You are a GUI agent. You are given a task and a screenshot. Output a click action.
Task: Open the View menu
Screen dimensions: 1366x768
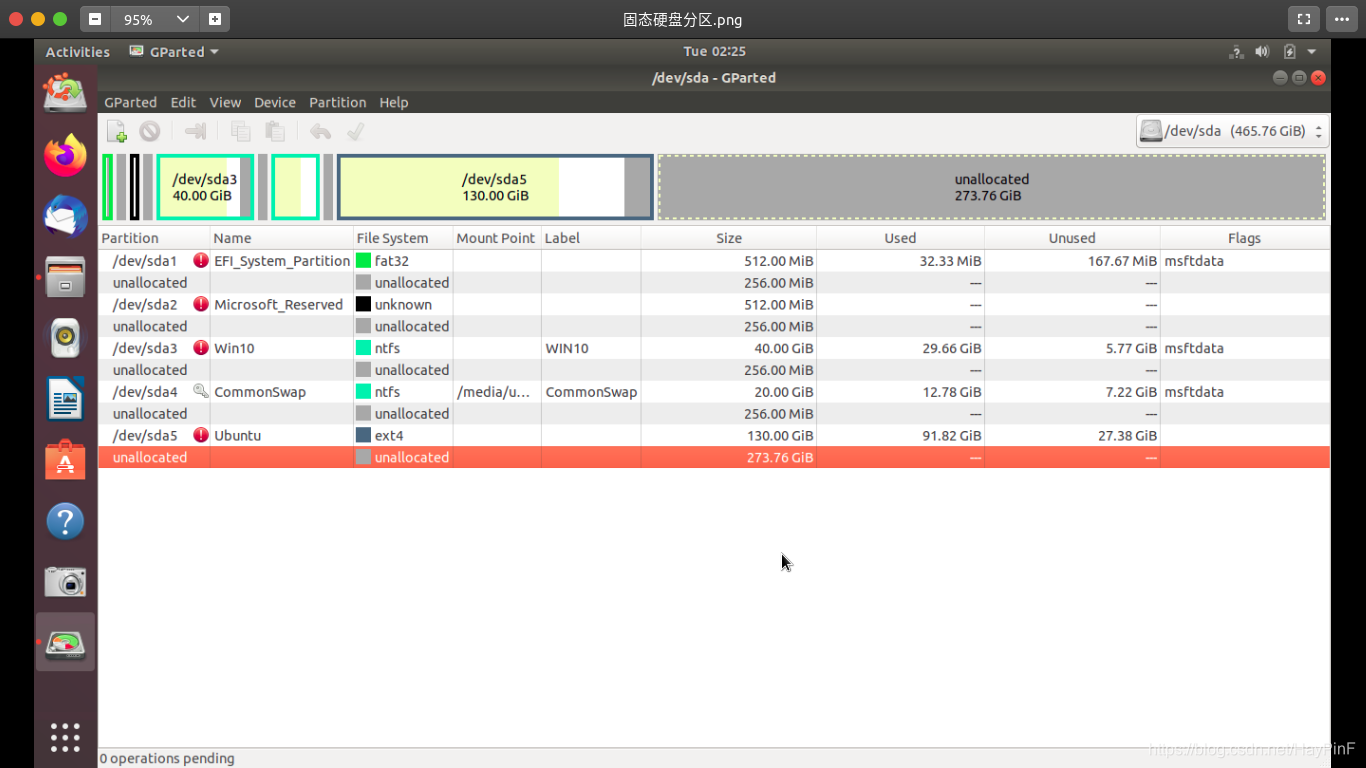click(x=225, y=102)
